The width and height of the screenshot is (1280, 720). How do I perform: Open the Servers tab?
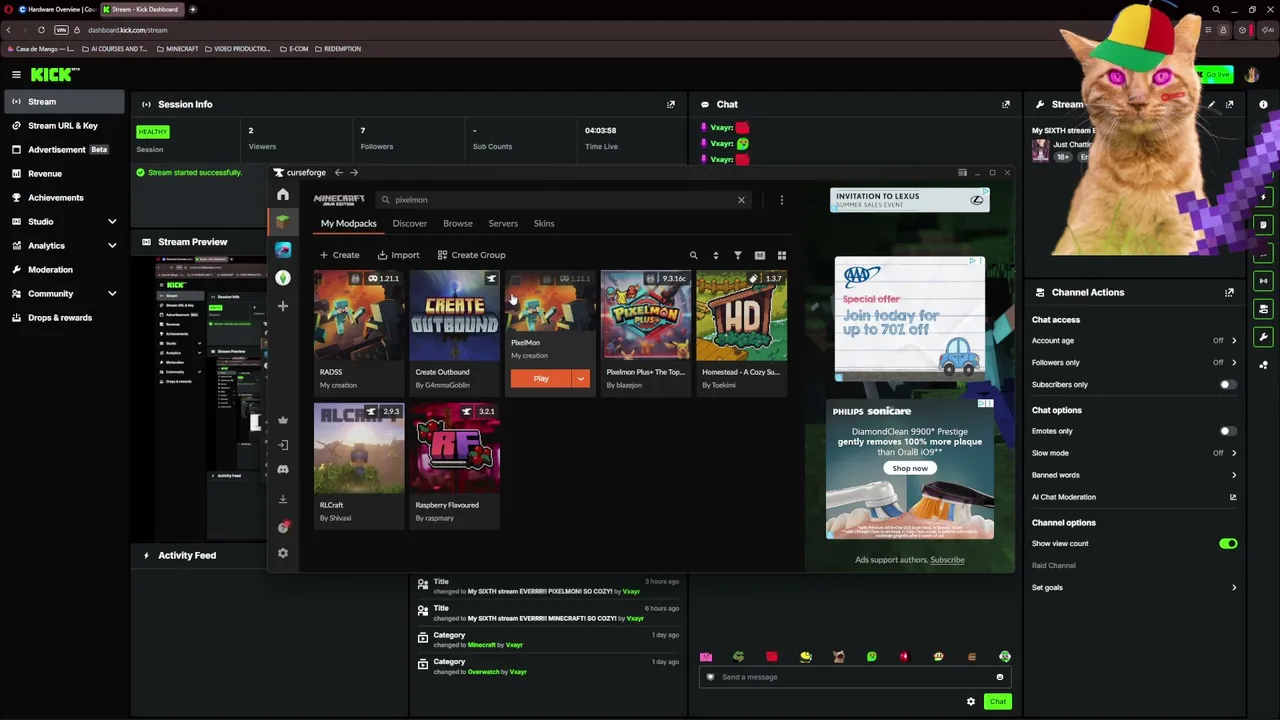click(x=503, y=224)
